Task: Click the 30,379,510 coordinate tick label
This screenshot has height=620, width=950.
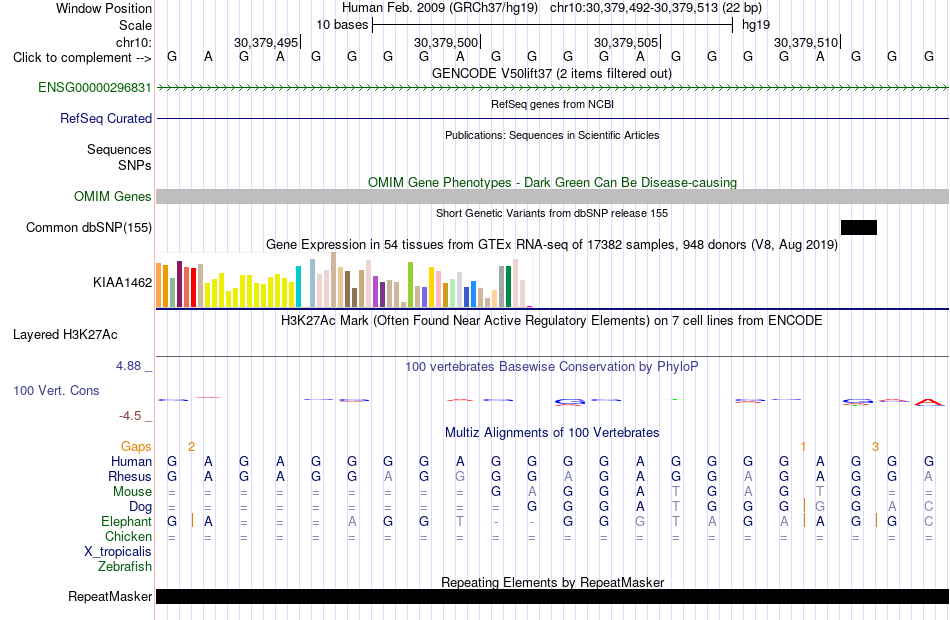Action: (806, 42)
